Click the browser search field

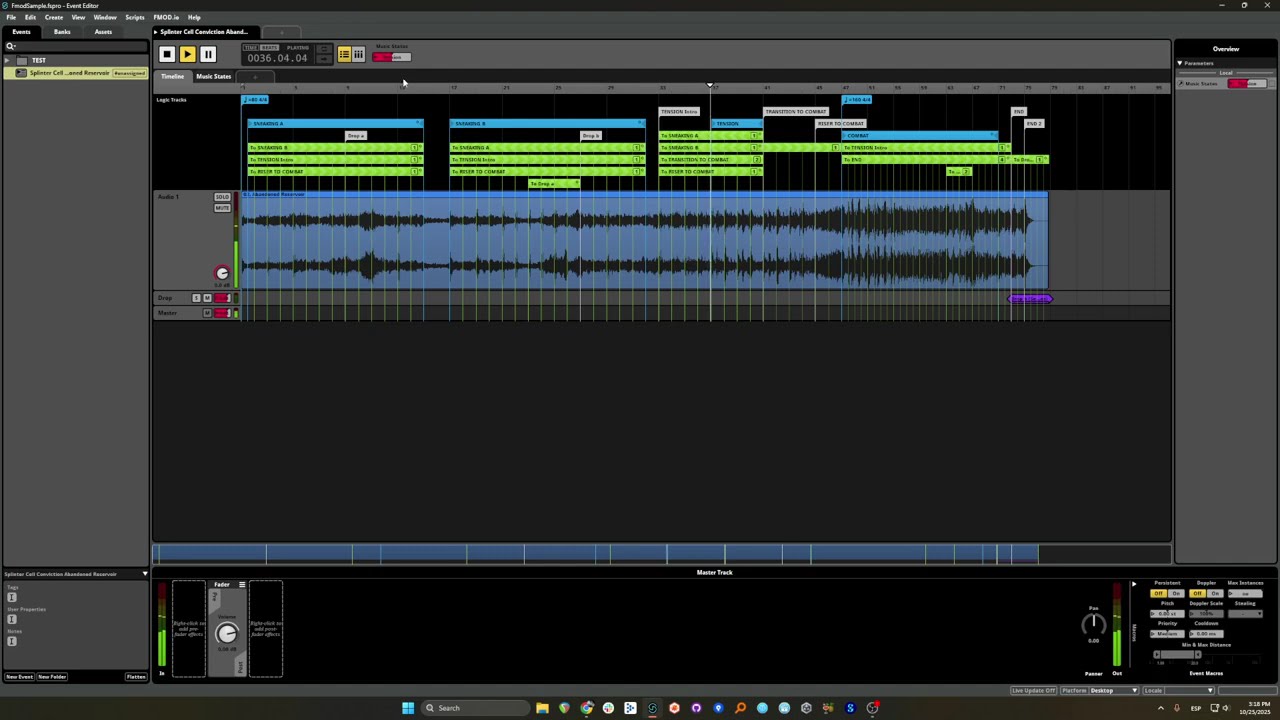pyautogui.click(x=76, y=46)
